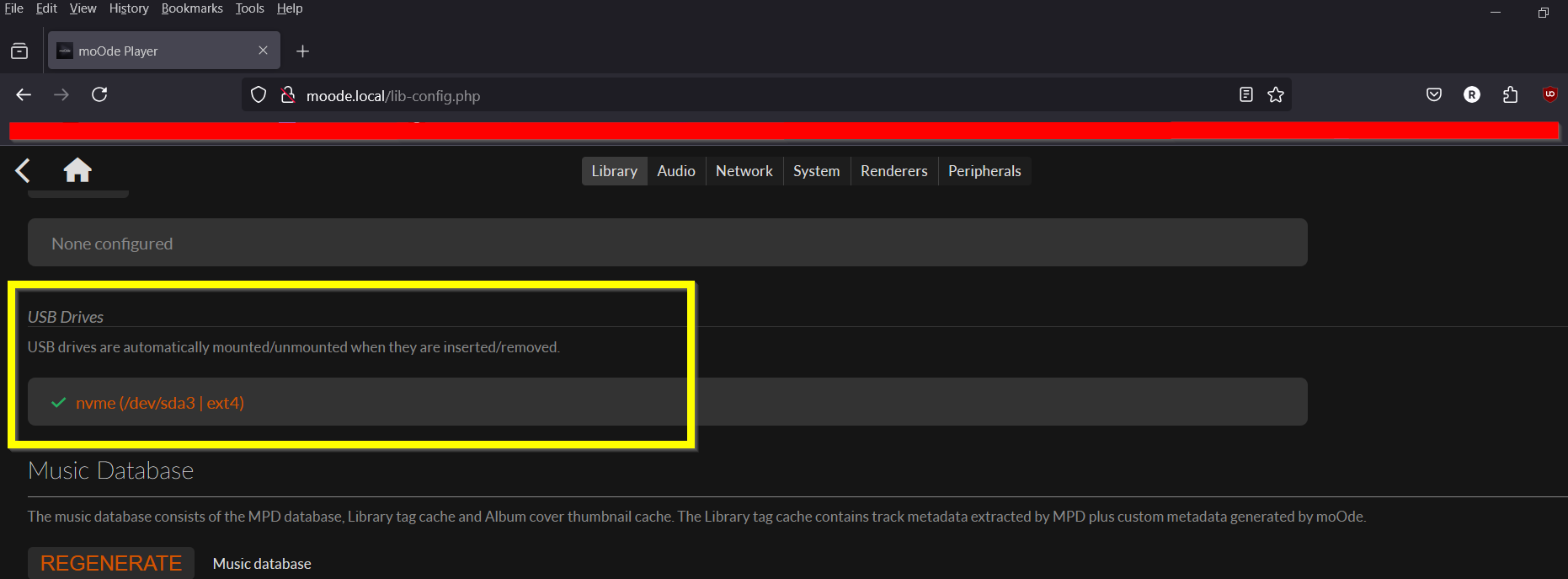Click the REGENERATE music database button
Screen dimensions: 1568x579
[x=111, y=563]
